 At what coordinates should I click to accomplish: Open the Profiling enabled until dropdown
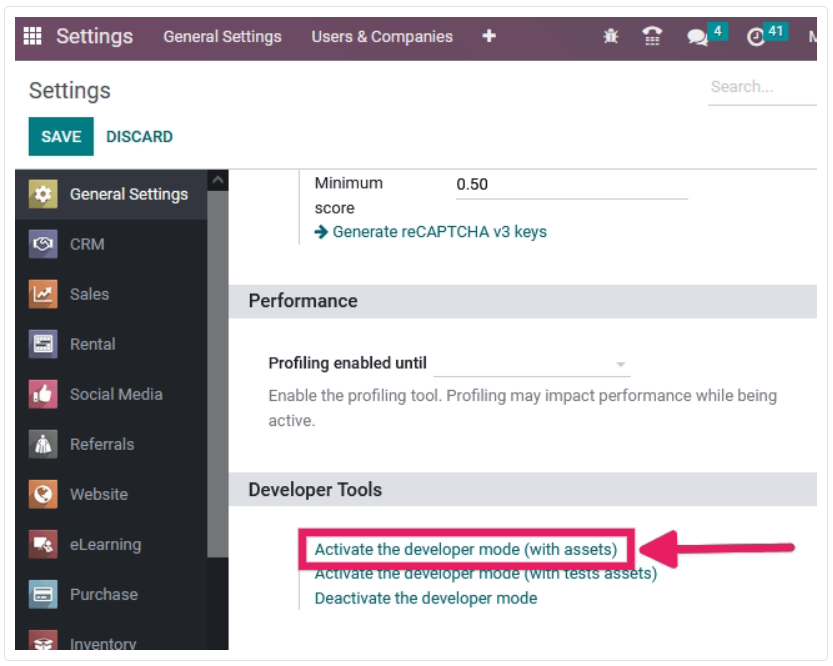pyautogui.click(x=531, y=364)
